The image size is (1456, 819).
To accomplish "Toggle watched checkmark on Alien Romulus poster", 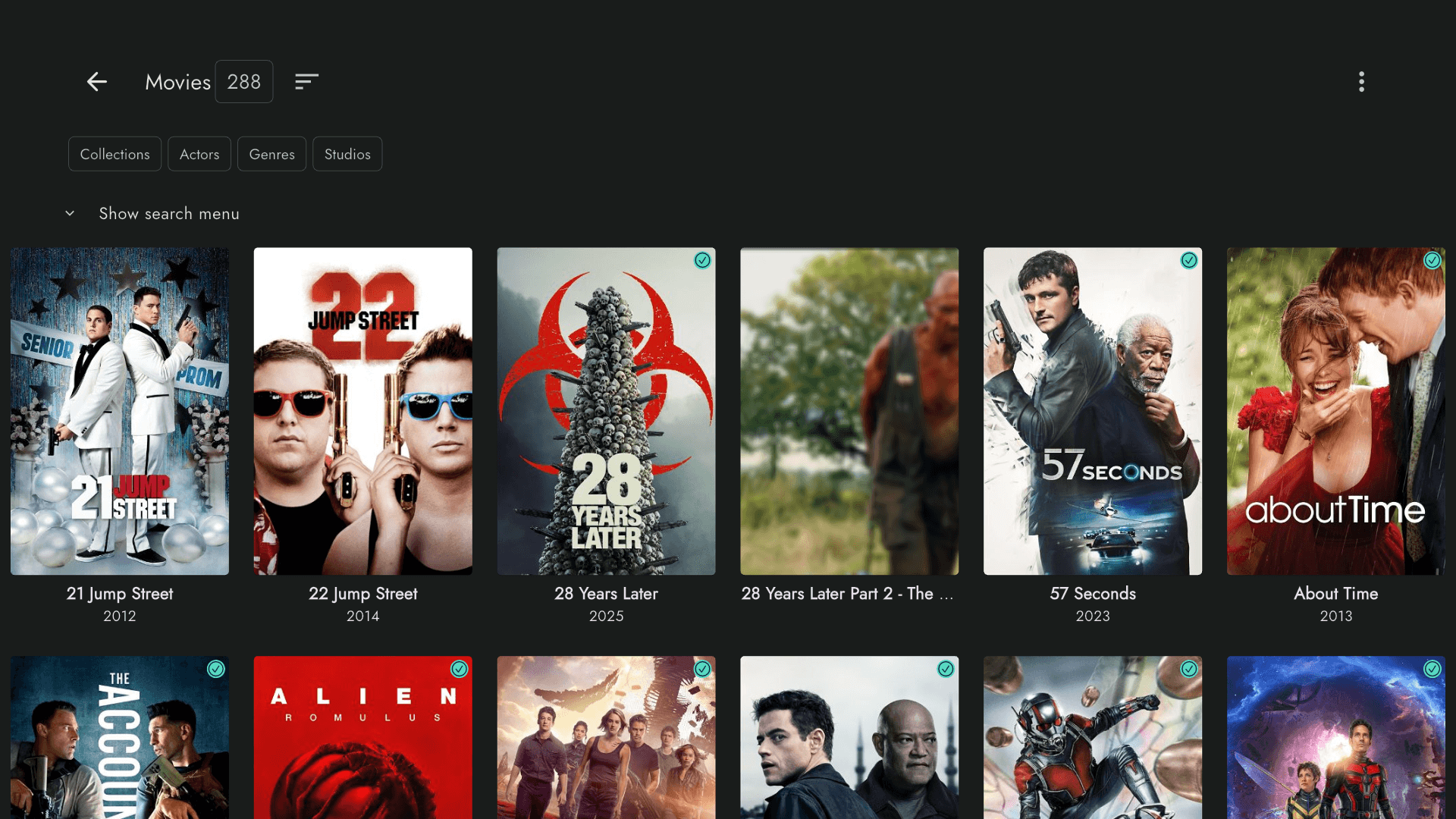I will 460,669.
